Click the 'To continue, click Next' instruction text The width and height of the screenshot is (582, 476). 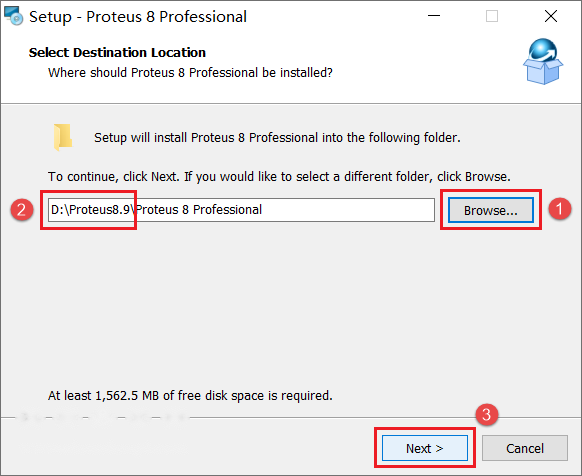click(x=279, y=176)
